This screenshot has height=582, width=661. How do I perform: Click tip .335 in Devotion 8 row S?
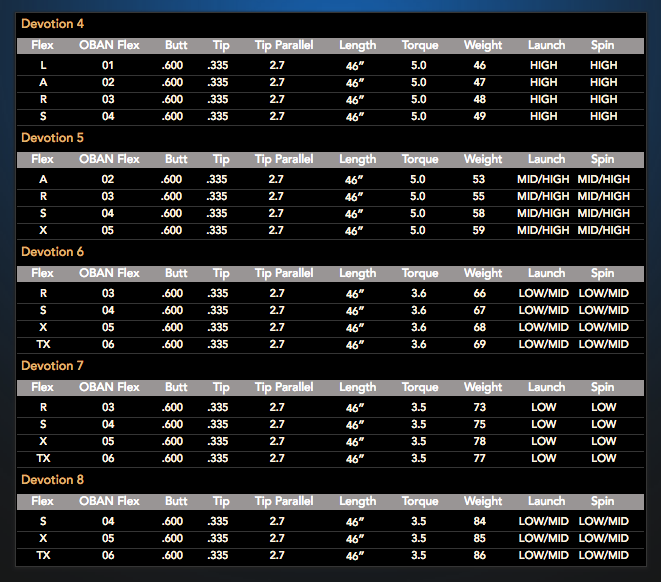(x=218, y=521)
